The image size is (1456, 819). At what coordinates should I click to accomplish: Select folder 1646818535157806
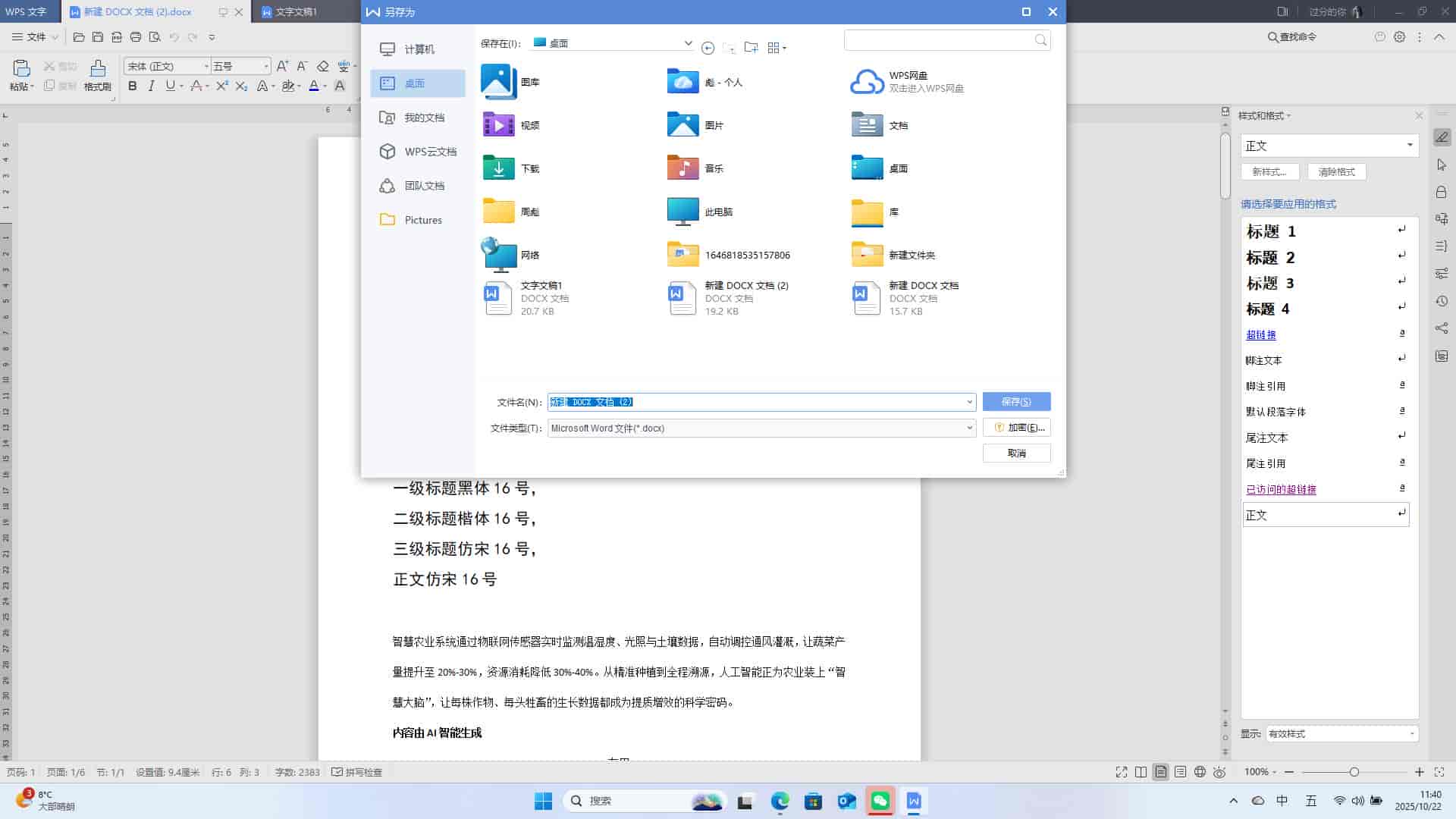coord(729,255)
